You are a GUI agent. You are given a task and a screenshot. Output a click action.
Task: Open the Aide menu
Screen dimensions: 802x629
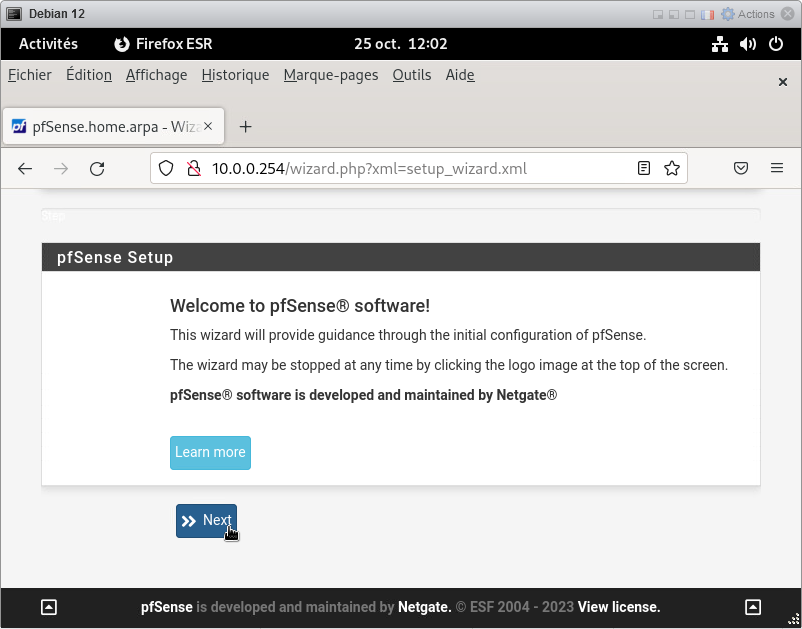460,75
